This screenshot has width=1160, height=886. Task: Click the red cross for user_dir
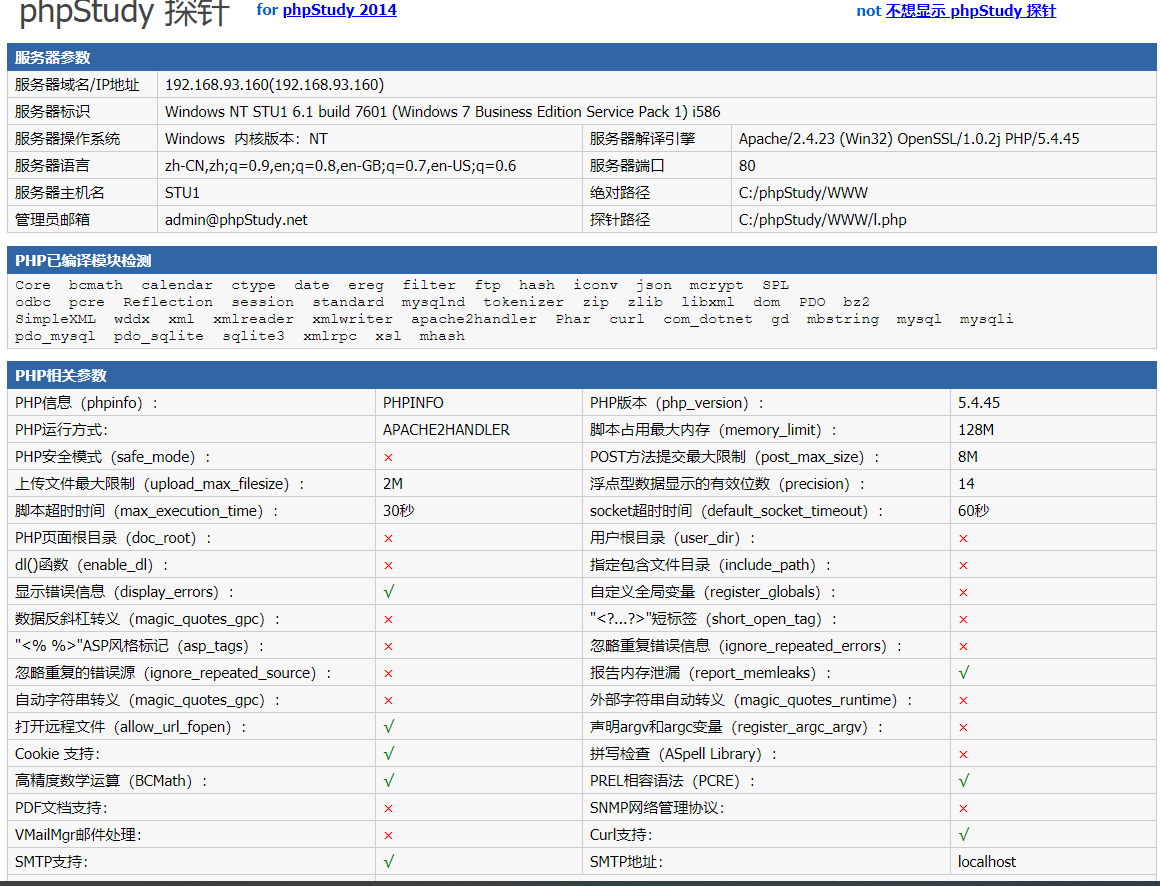[x=963, y=538]
